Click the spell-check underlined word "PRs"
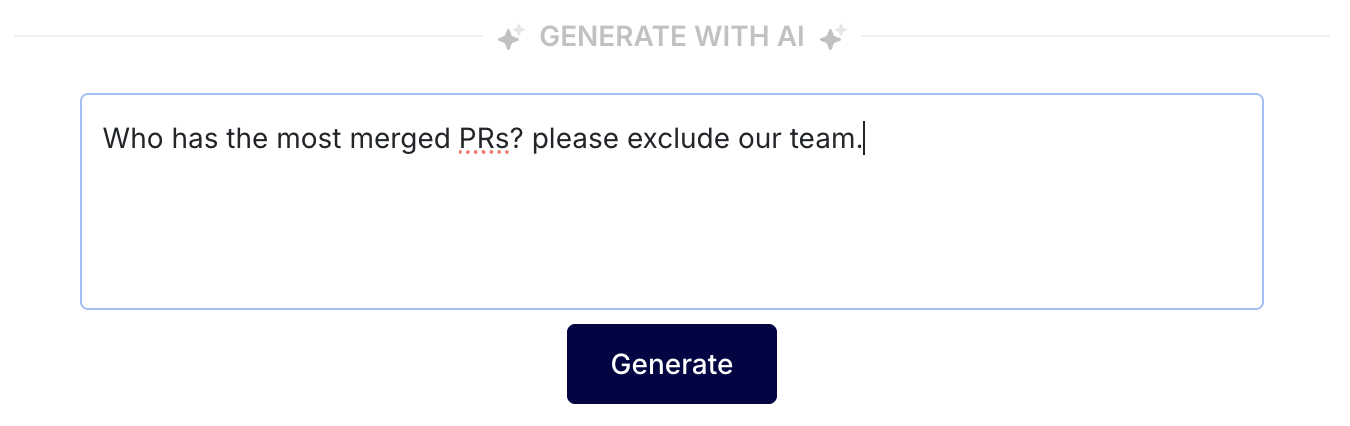 484,138
